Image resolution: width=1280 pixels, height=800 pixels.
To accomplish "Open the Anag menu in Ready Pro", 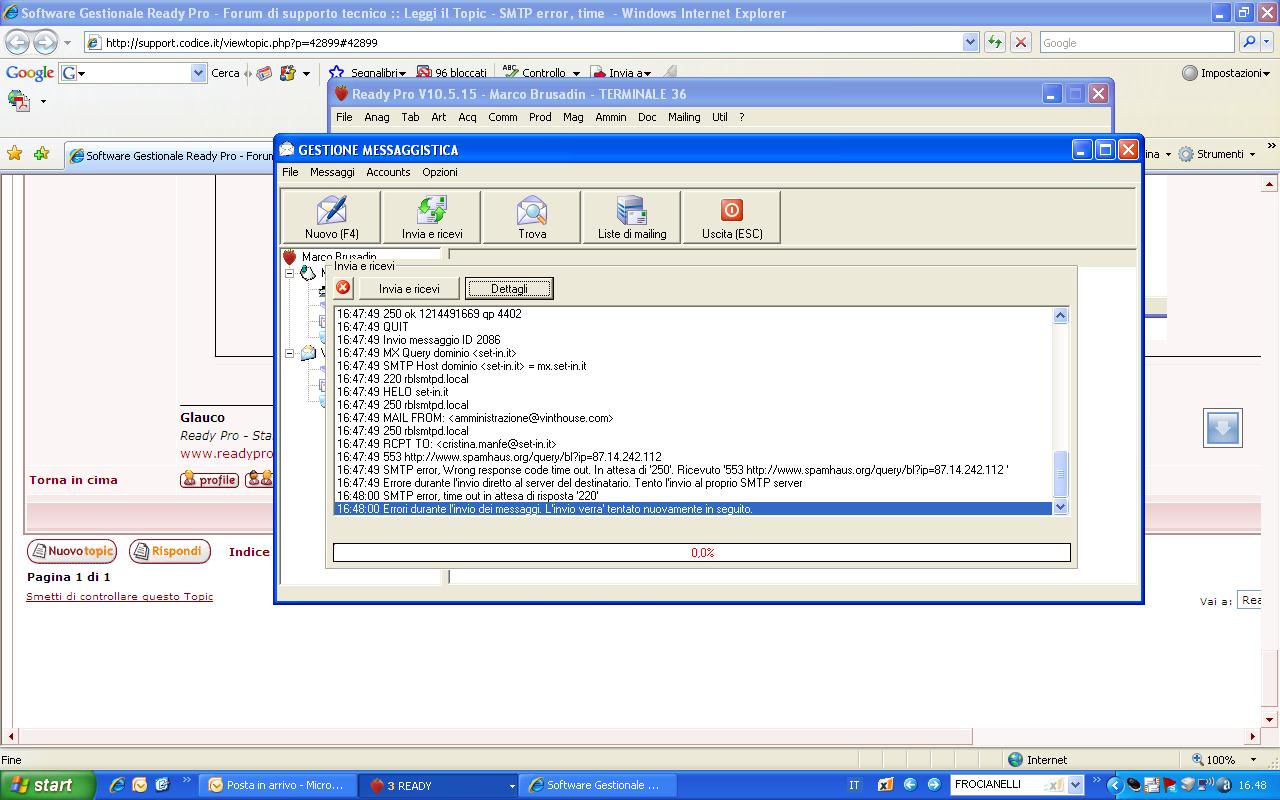I will (x=377, y=117).
